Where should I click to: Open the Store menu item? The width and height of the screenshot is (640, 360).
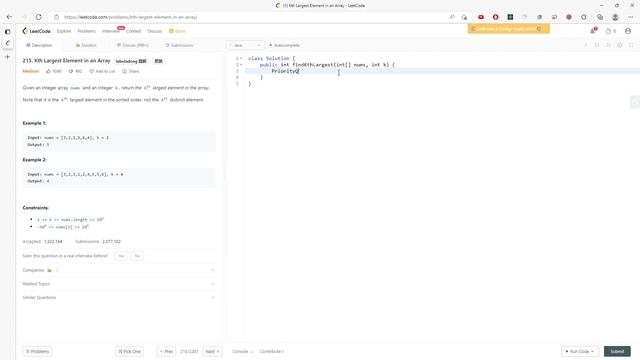coord(177,31)
